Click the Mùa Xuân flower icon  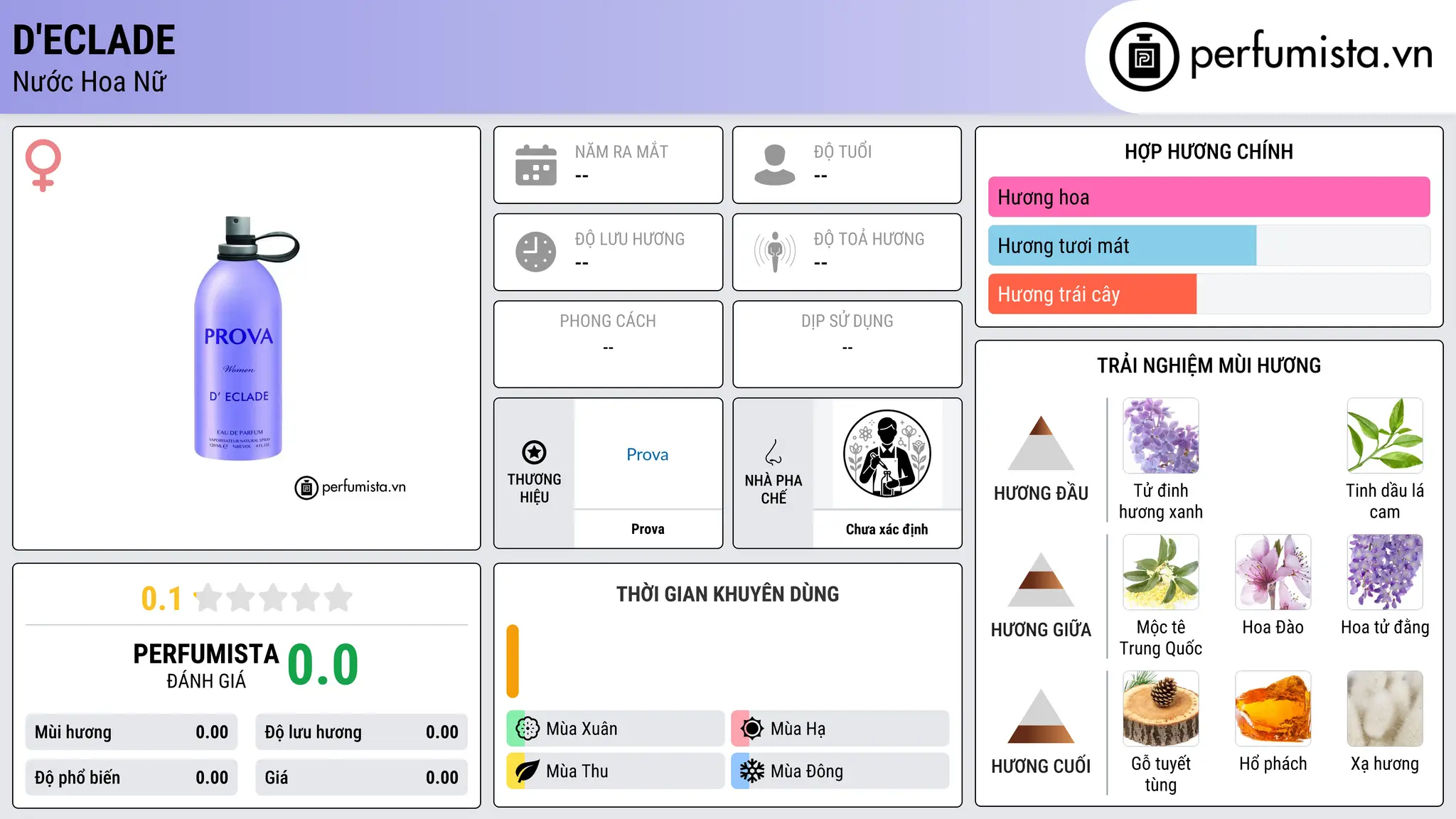click(528, 729)
